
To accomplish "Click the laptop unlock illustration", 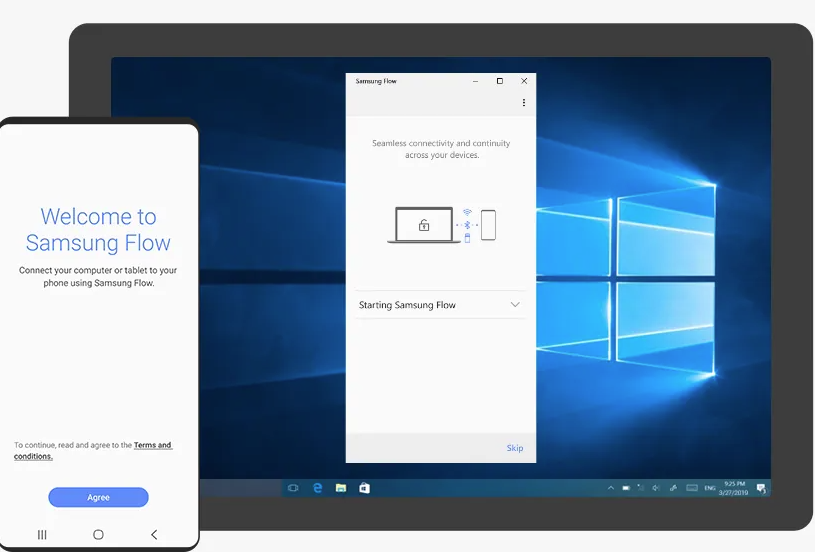I will coord(423,225).
